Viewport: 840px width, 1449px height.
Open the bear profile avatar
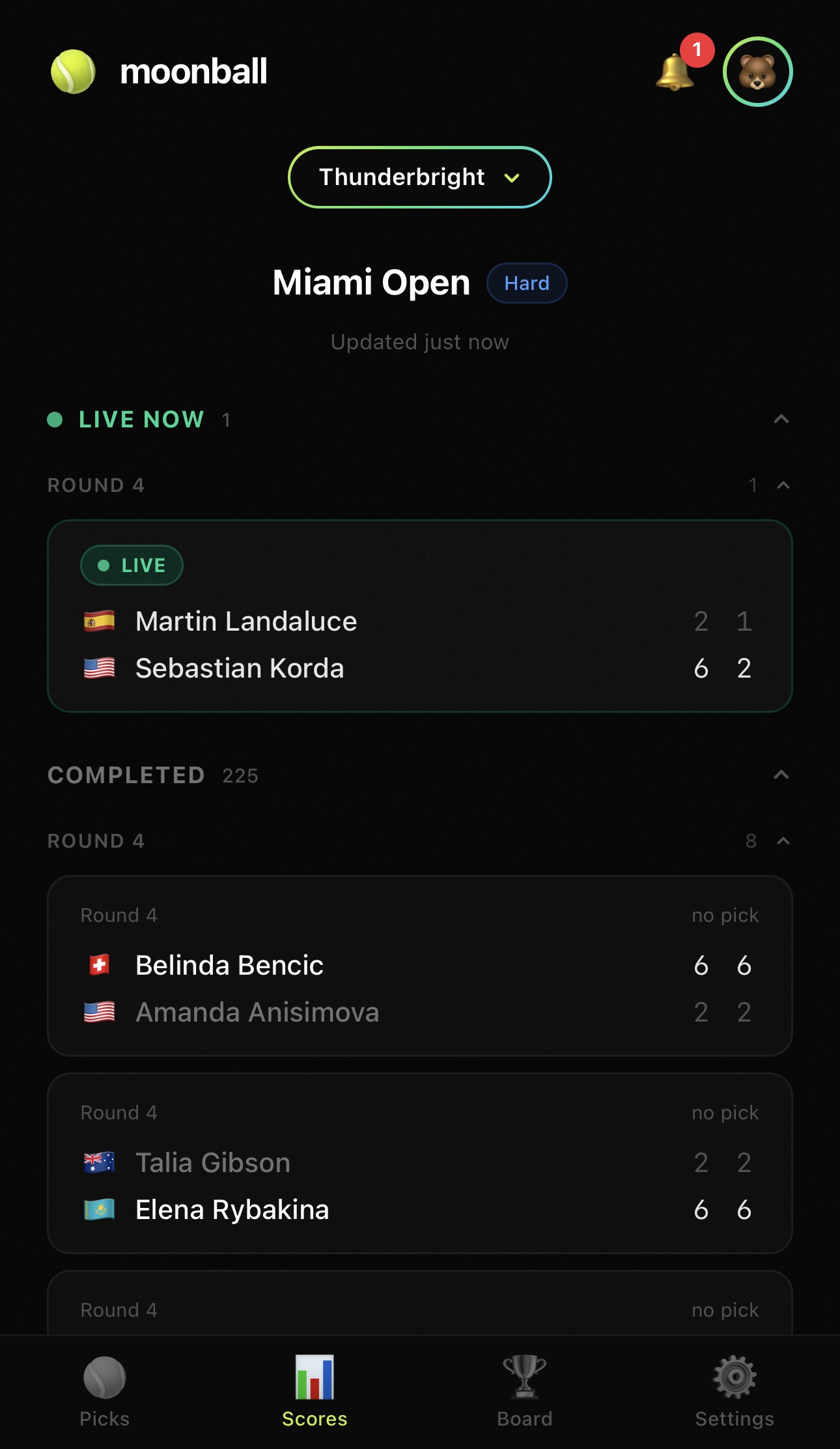coord(757,72)
